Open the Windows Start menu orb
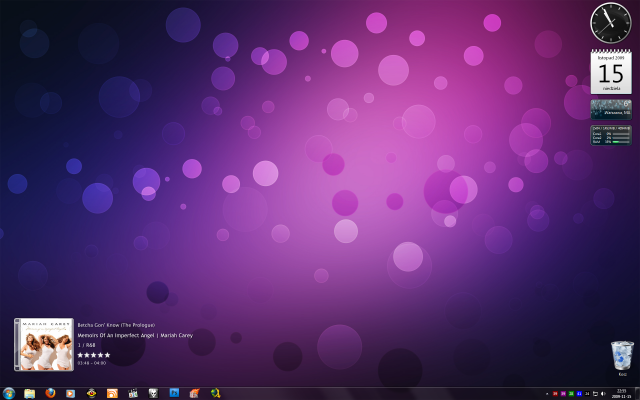This screenshot has width=640, height=400. click(x=9, y=393)
